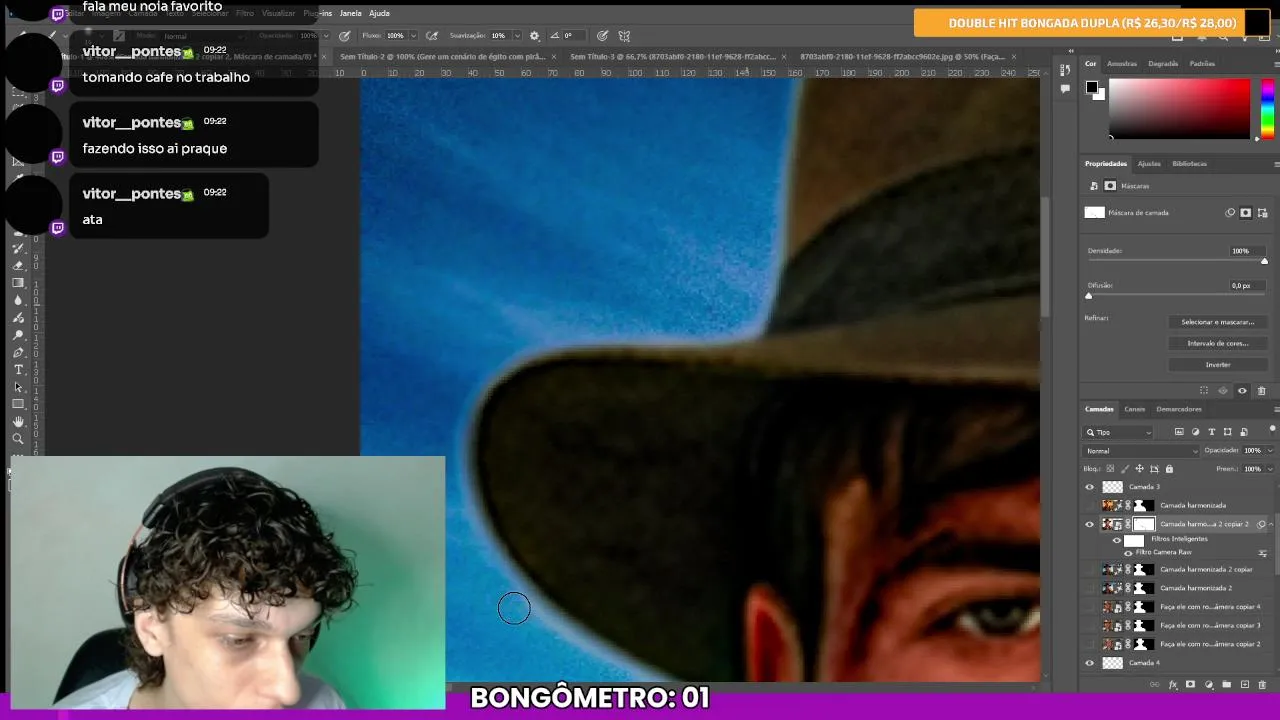Viewport: 1280px width, 720px height.
Task: Select the Gradient tool
Action: coord(18,283)
